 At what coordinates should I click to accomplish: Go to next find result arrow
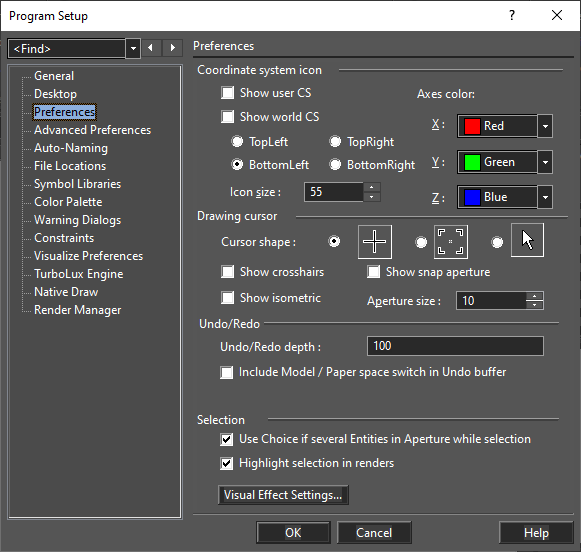pos(173,48)
